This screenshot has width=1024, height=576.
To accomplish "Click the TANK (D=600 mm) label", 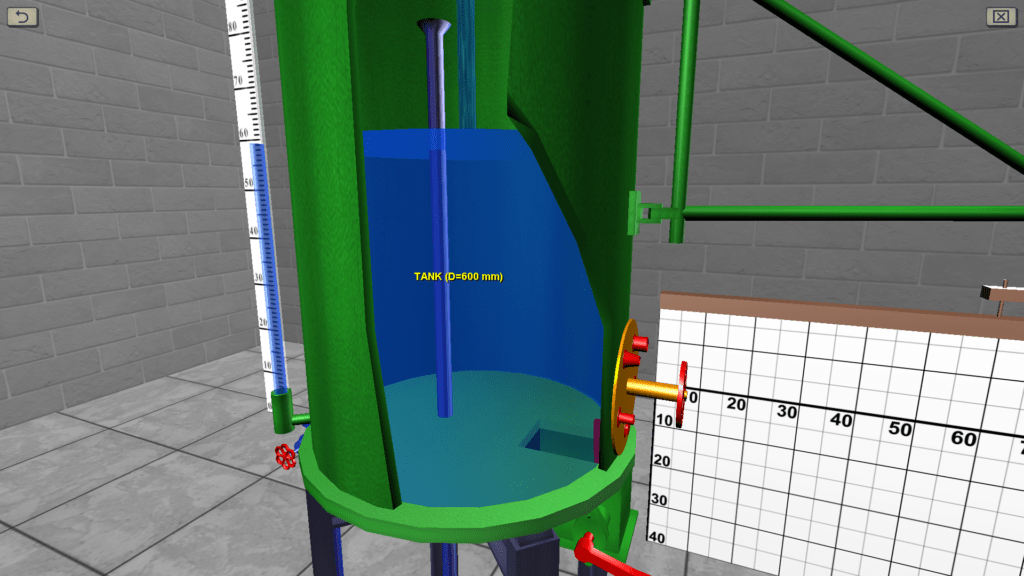I will 458,276.
